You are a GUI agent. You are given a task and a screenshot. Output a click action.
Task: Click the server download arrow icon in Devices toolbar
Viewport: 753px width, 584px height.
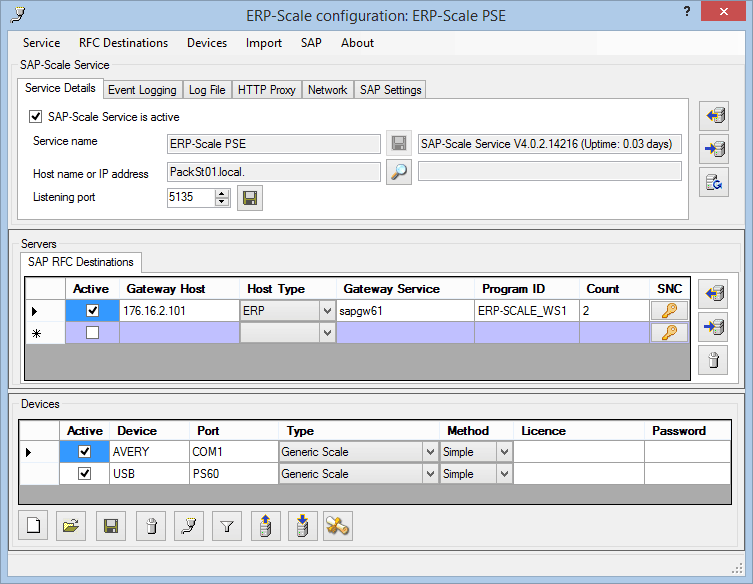coord(303,526)
